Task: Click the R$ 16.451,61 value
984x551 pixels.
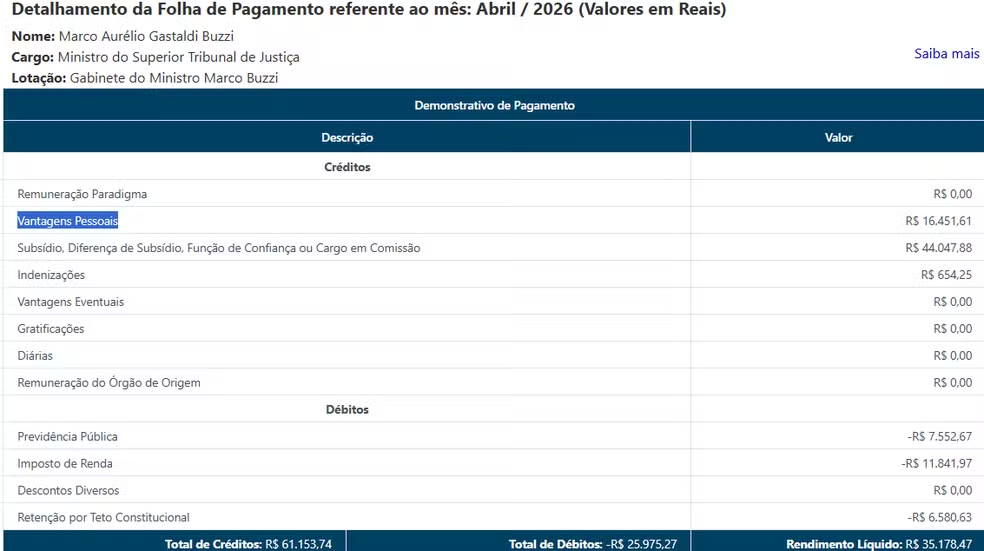Action: click(938, 221)
